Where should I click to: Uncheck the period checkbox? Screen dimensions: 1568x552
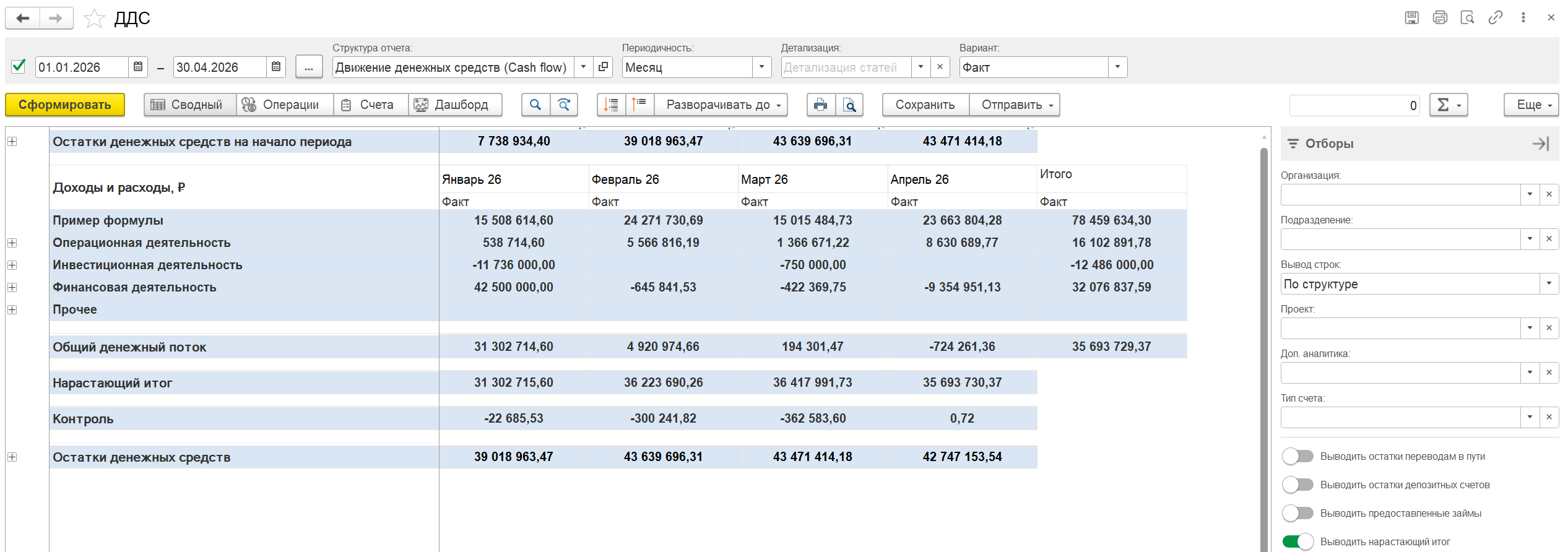(x=19, y=66)
